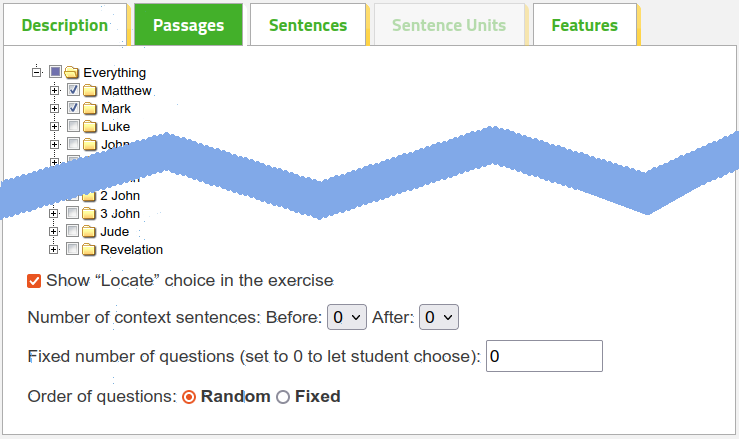Viewport: 739px width, 439px height.
Task: Click the Mark folder icon
Action: (90, 108)
